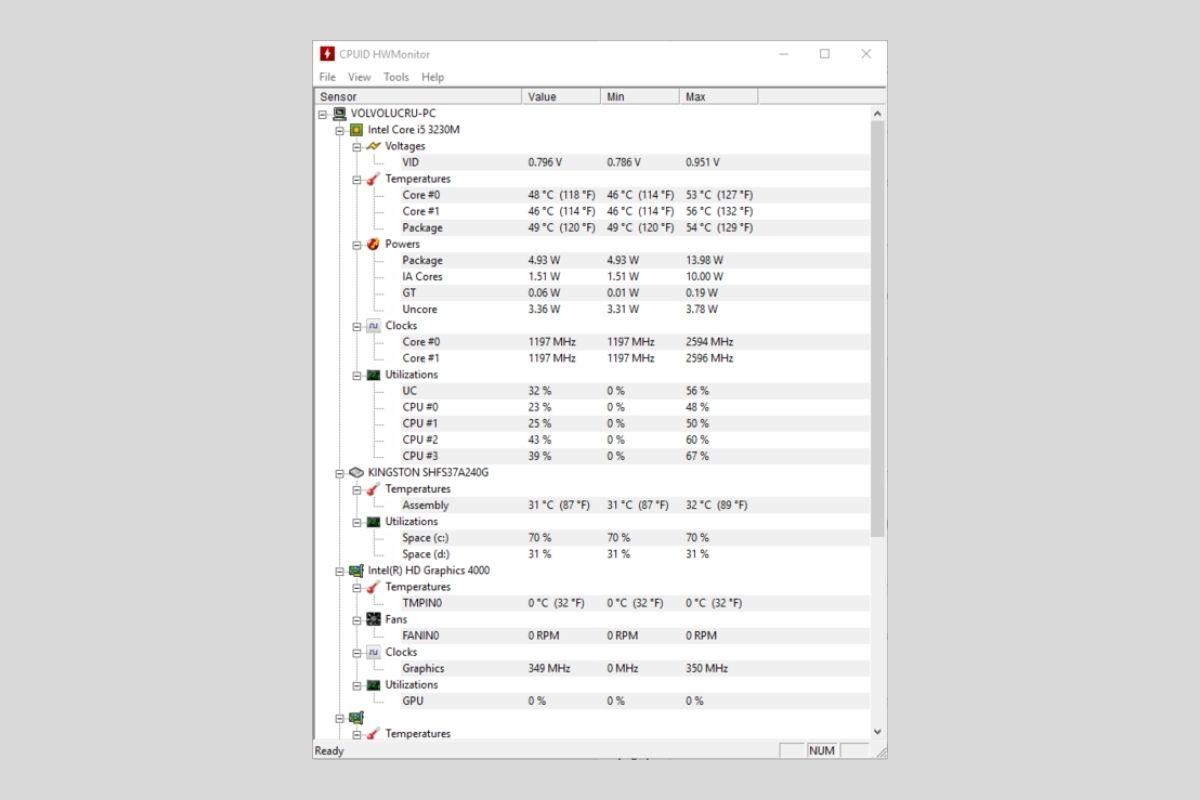Click the unnamed graphics card icon near the bottom
1200x800 pixels.
[x=356, y=717]
